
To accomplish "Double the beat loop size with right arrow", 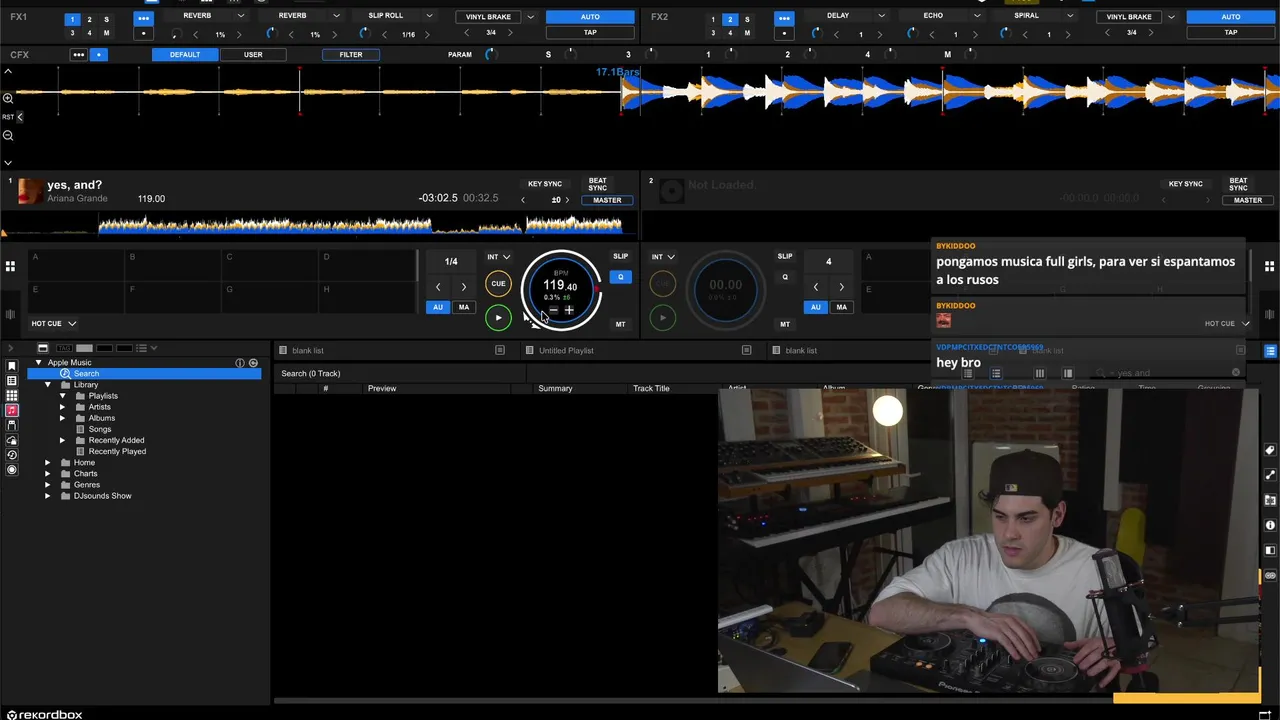I will point(463,287).
